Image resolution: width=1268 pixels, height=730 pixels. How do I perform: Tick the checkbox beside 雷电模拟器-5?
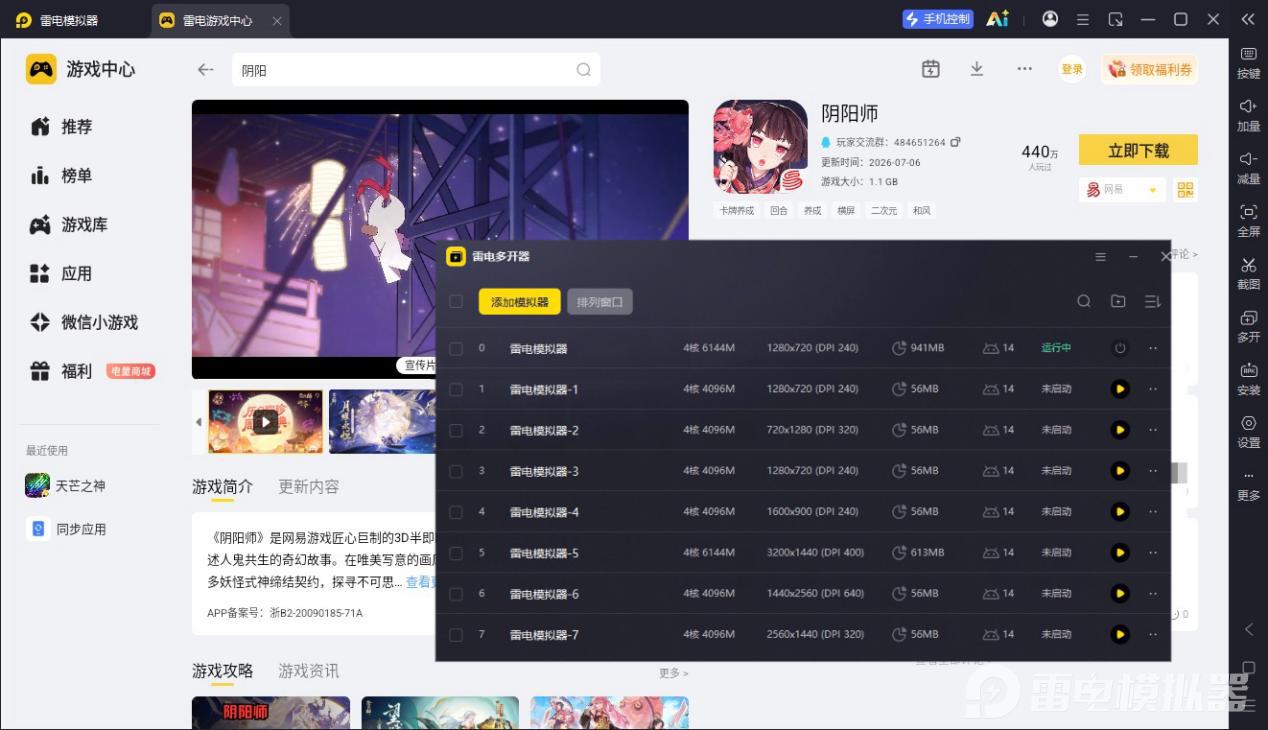pos(456,553)
